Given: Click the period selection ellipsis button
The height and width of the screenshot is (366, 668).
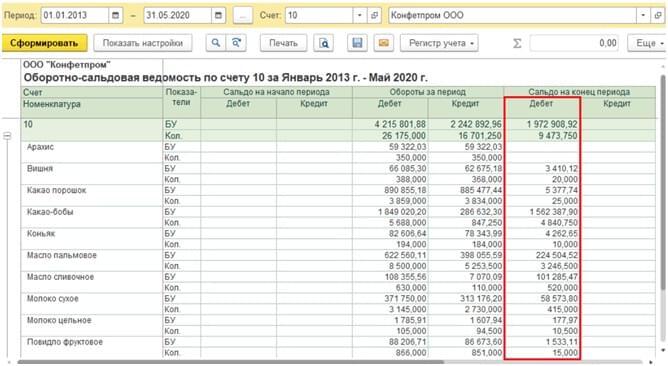Looking at the screenshot, I should tap(243, 15).
